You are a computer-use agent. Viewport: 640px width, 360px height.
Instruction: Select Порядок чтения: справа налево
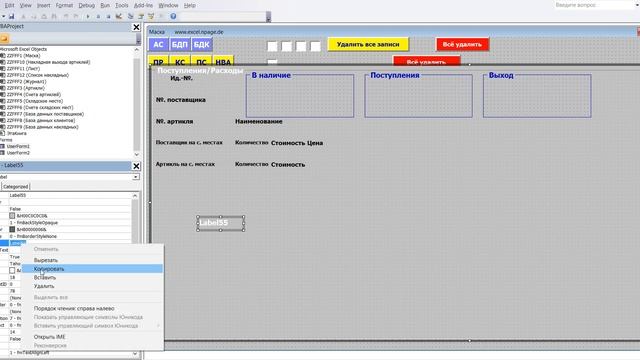[92, 309]
